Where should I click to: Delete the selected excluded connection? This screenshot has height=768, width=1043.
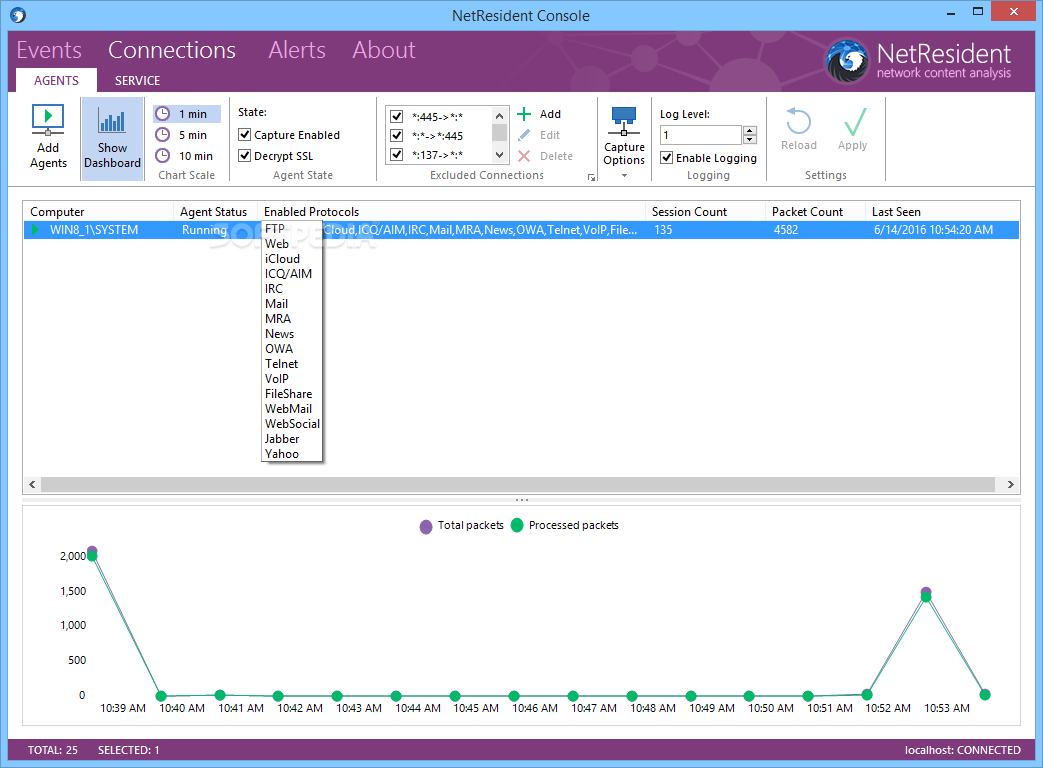pos(545,156)
